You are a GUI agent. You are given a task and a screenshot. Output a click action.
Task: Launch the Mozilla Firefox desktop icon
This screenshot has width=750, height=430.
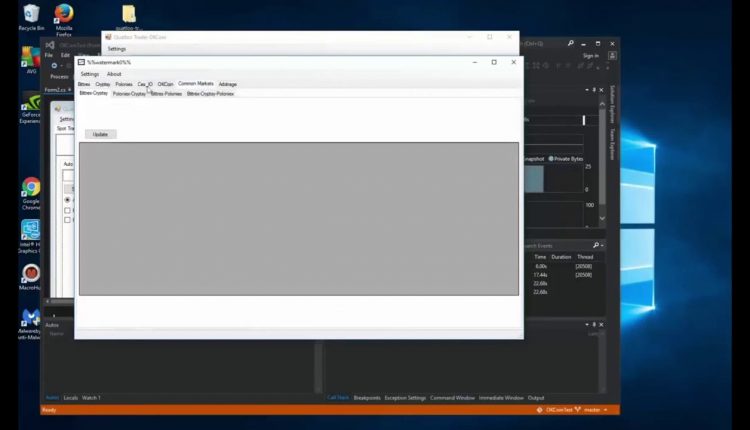[x=64, y=15]
